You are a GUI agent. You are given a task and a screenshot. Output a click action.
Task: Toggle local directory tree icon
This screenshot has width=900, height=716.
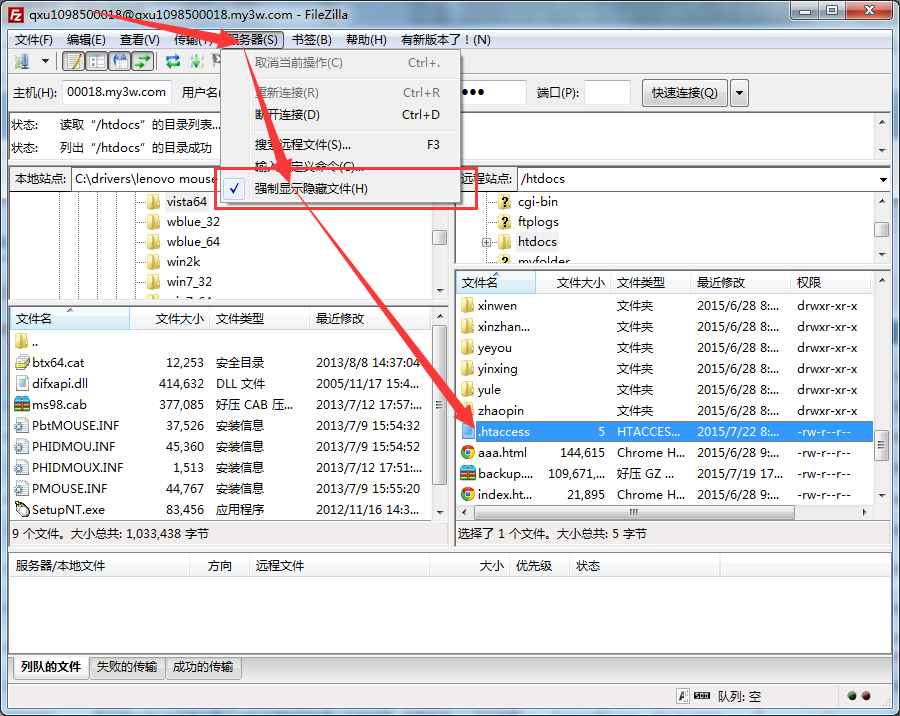97,62
